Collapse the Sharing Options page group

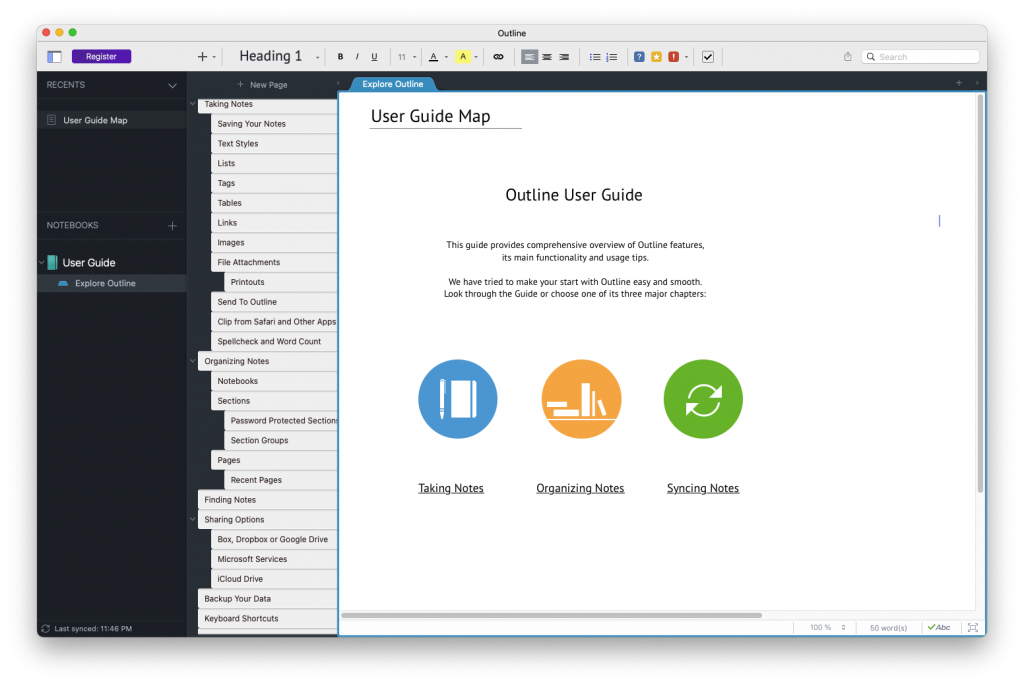pos(193,519)
